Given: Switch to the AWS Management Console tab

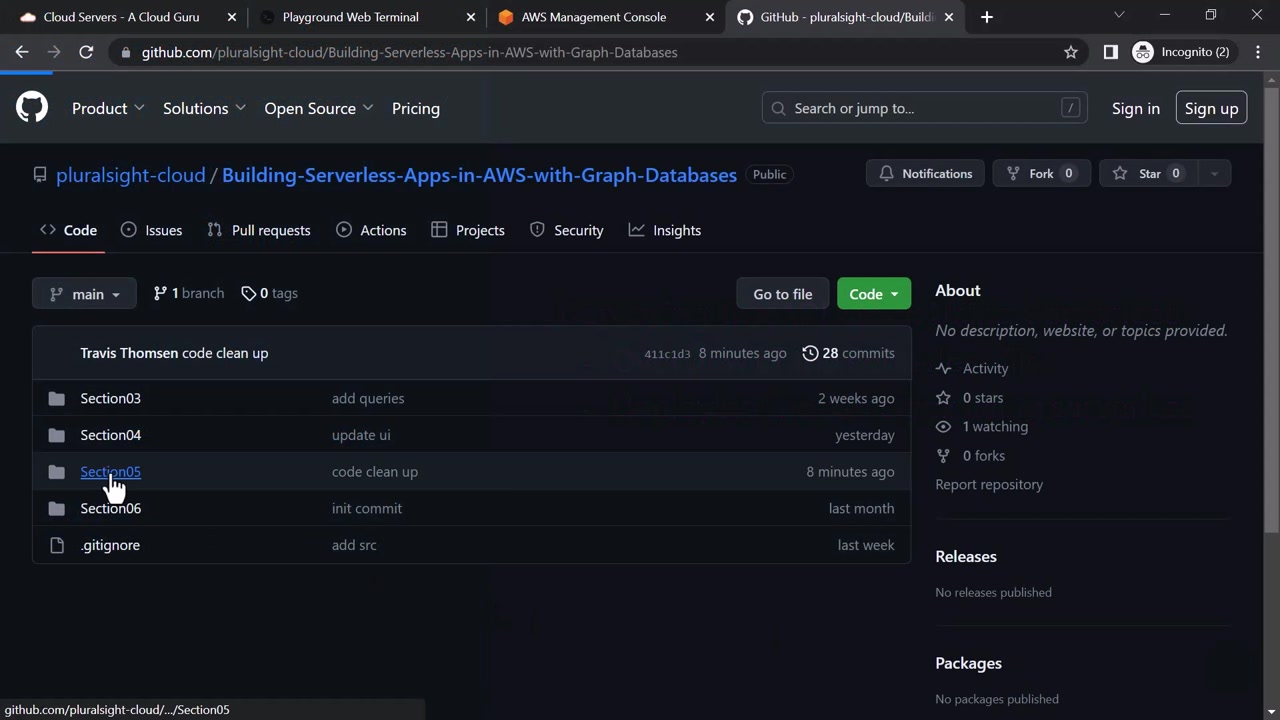Looking at the screenshot, I should tap(593, 17).
